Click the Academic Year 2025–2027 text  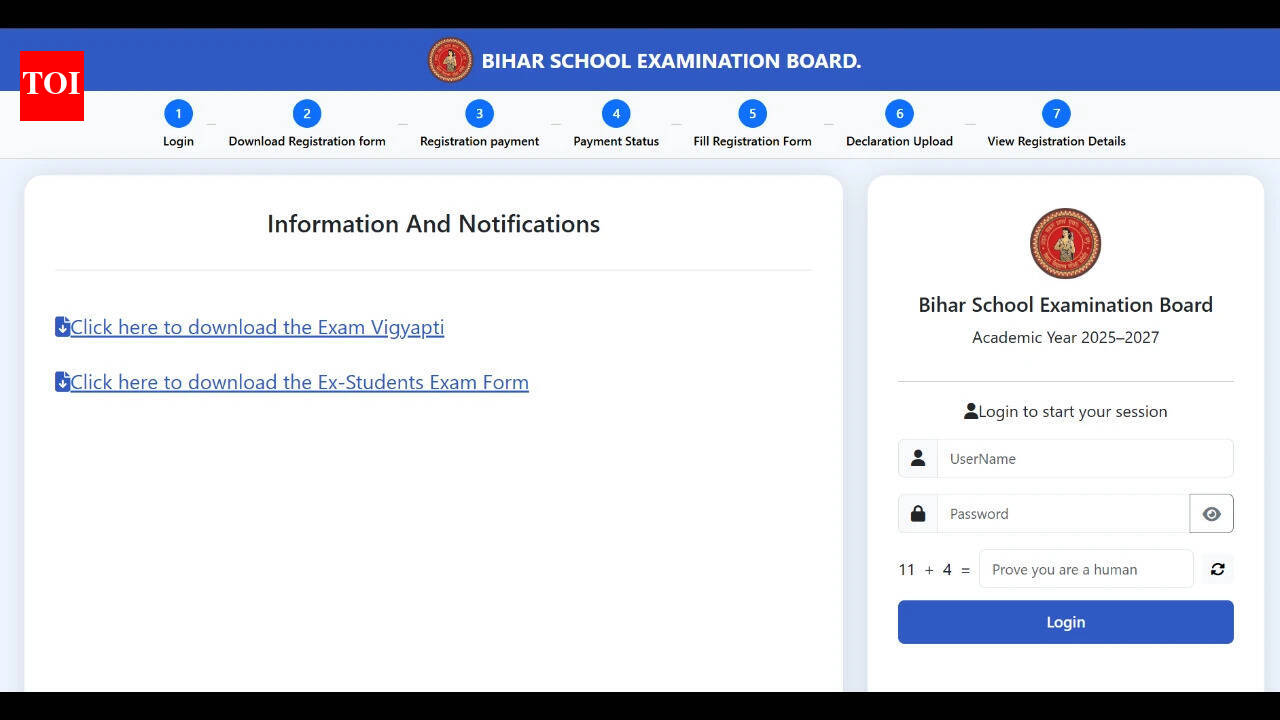pyautogui.click(x=1065, y=337)
